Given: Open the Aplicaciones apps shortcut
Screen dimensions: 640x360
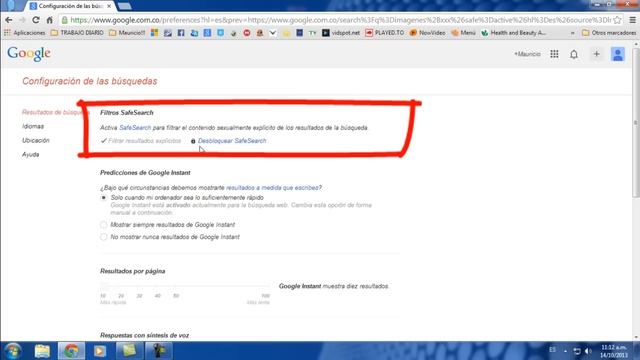Looking at the screenshot, I should (24, 33).
